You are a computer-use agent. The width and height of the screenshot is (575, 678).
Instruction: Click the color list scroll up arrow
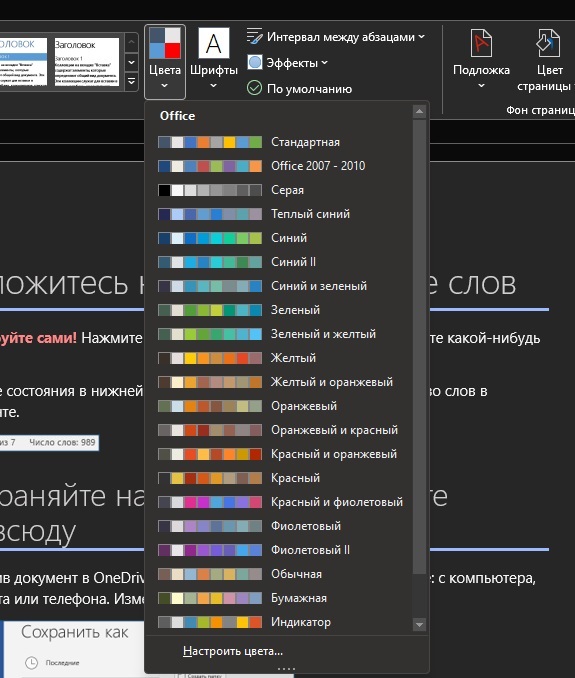pyautogui.click(x=419, y=112)
